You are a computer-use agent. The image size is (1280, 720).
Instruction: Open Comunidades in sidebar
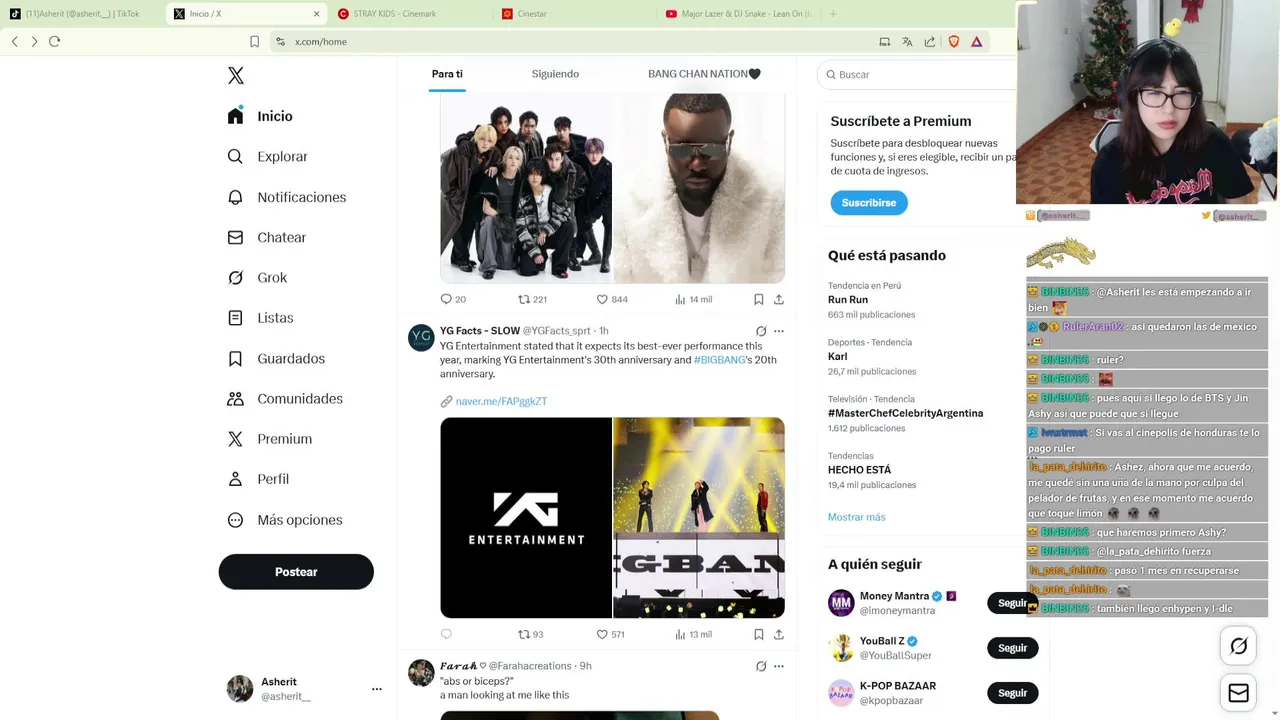tap(285, 398)
